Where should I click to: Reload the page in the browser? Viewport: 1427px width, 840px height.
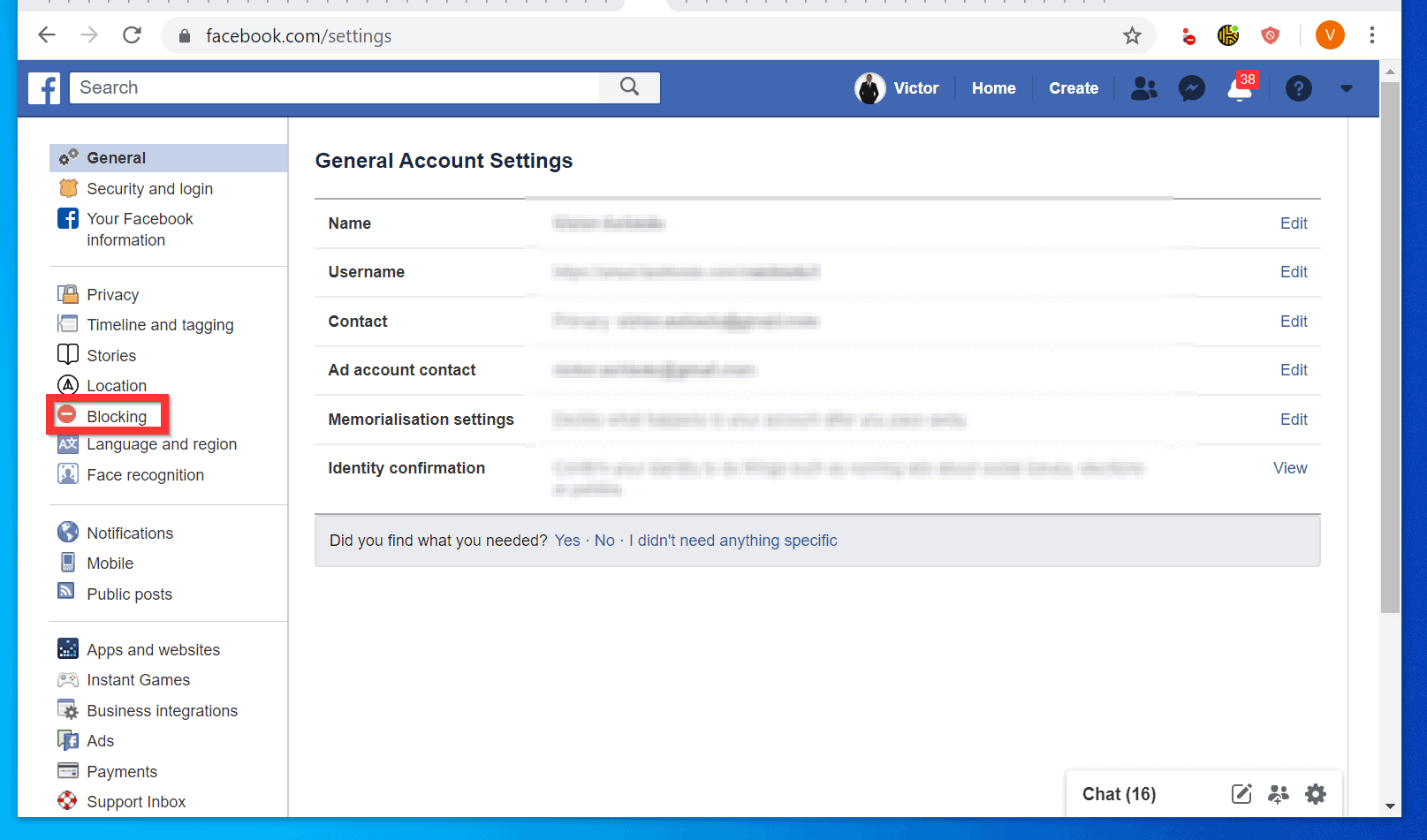132,35
